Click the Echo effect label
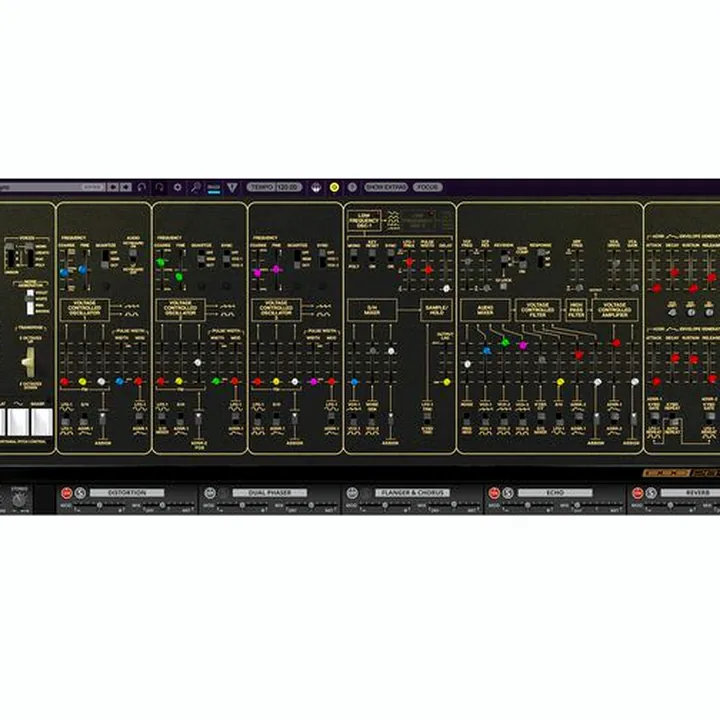 [x=555, y=493]
